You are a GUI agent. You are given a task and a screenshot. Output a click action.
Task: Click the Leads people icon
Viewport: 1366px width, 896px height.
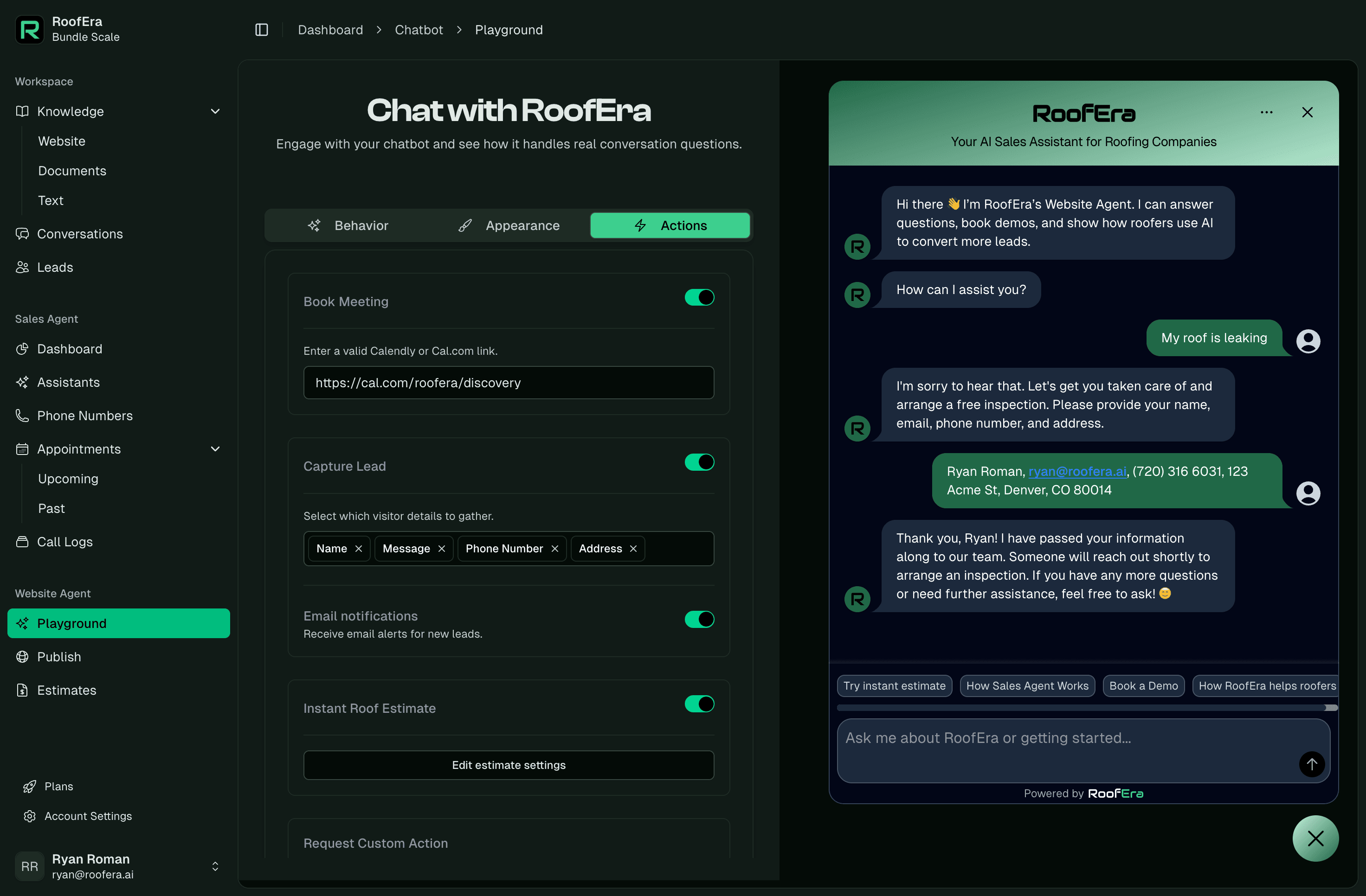click(22, 267)
